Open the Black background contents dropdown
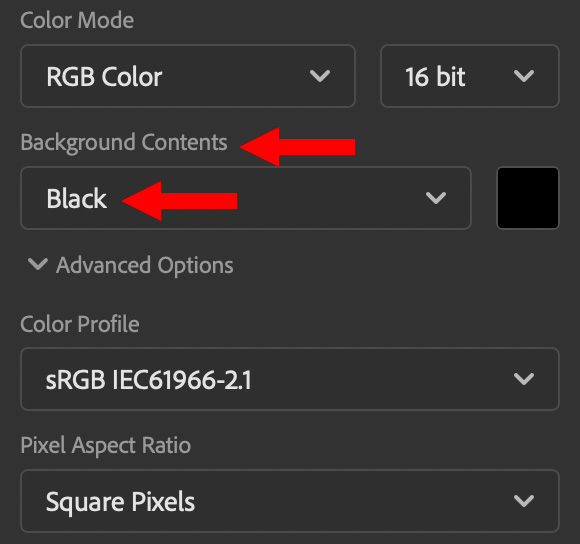 pyautogui.click(x=246, y=198)
